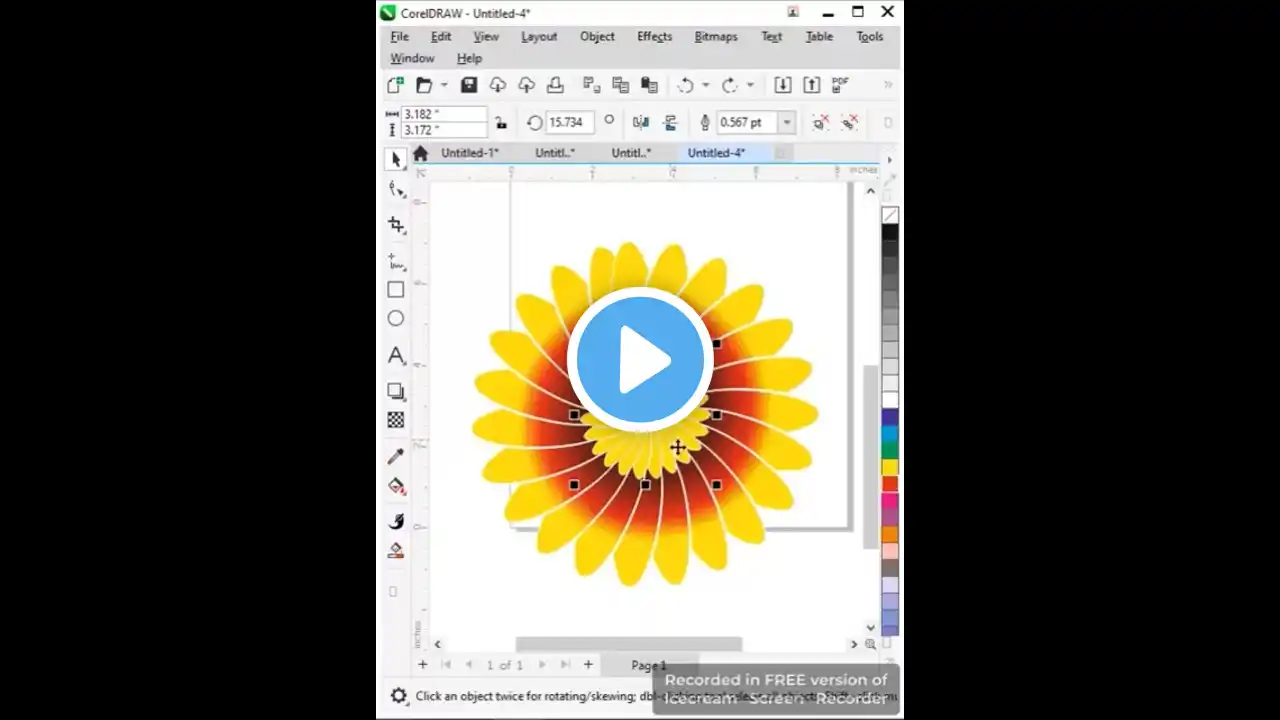The image size is (1280, 720).
Task: Select the Page 1 tab
Action: [x=649, y=666]
